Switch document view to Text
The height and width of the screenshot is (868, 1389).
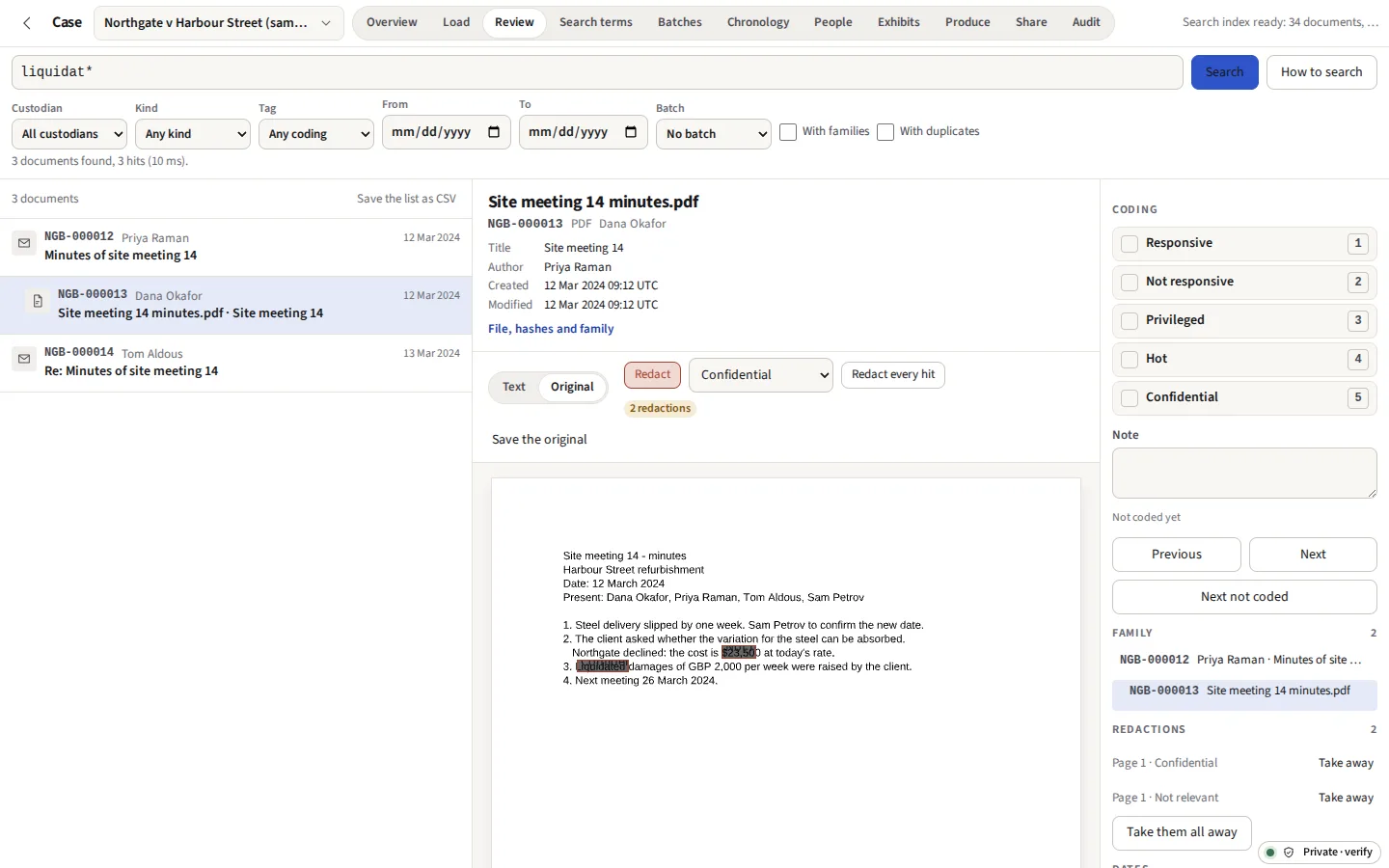[514, 387]
